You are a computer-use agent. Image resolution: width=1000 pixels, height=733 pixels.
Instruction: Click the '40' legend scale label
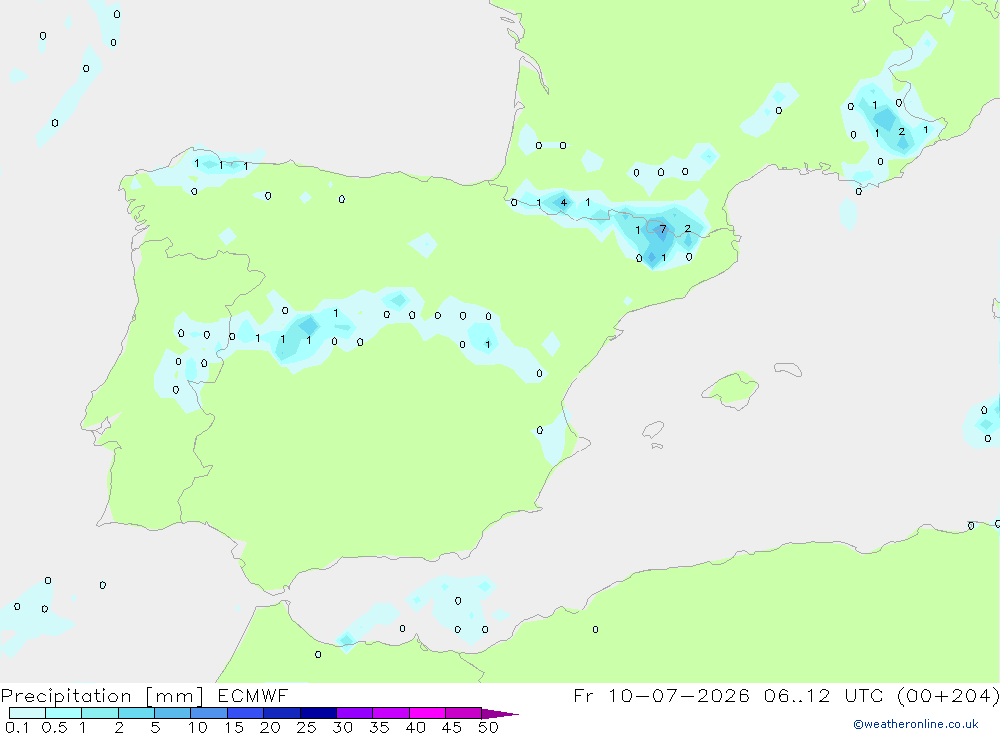coord(415,727)
